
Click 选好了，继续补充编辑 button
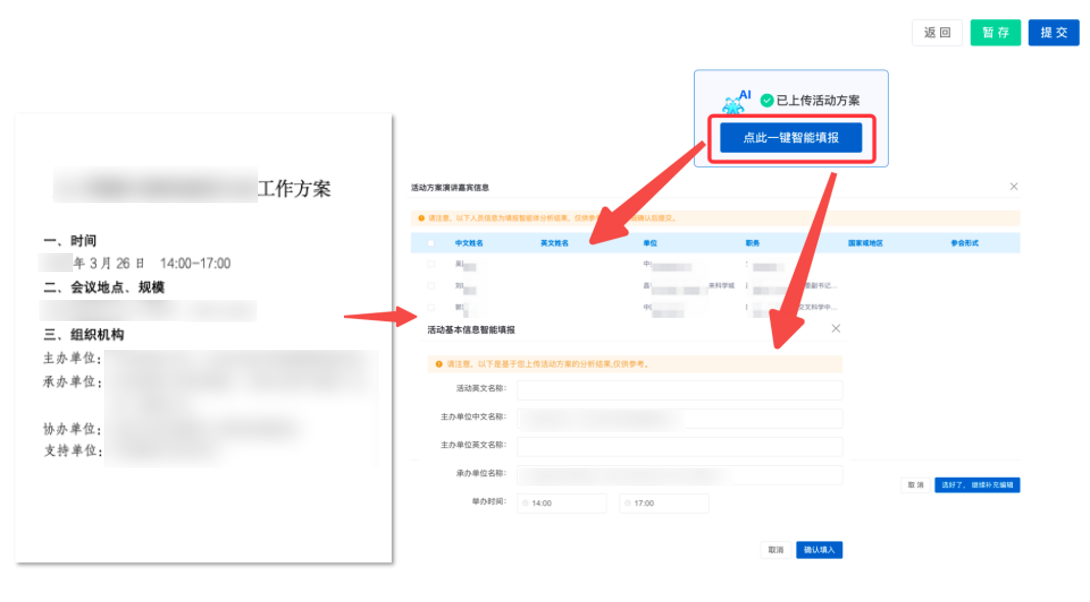click(977, 484)
